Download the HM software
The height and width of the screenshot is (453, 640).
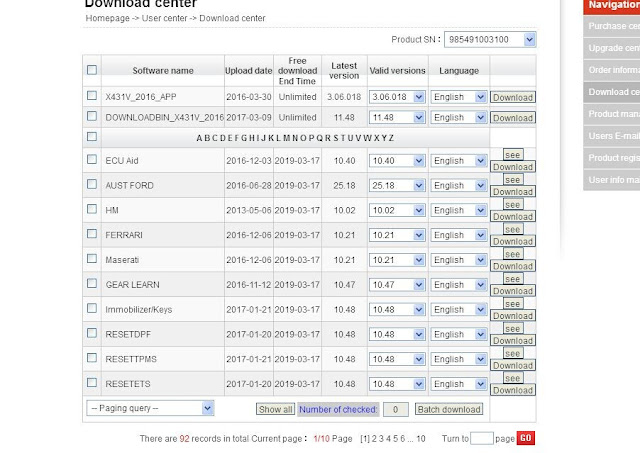point(513,217)
